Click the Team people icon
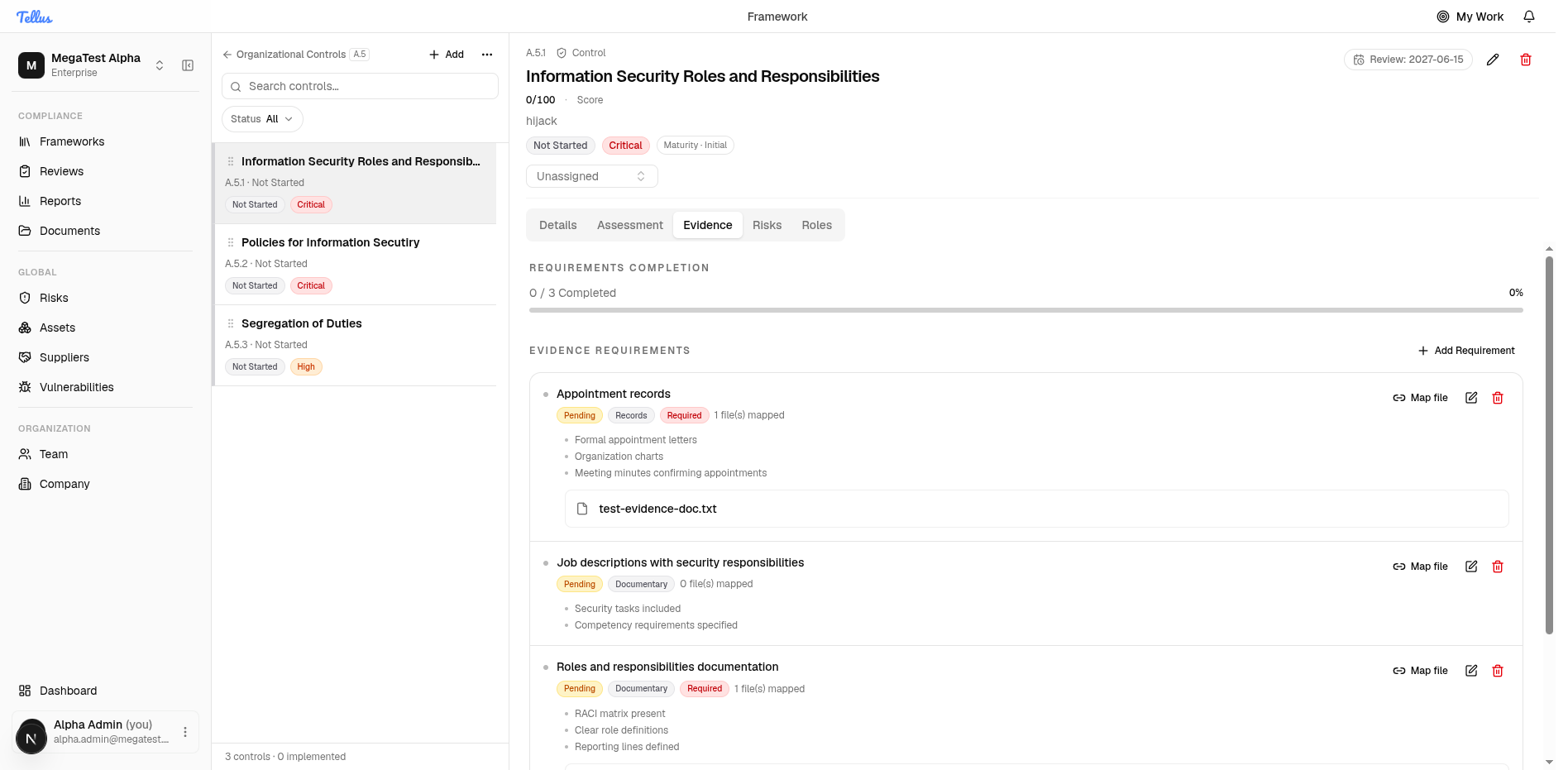 click(x=25, y=454)
